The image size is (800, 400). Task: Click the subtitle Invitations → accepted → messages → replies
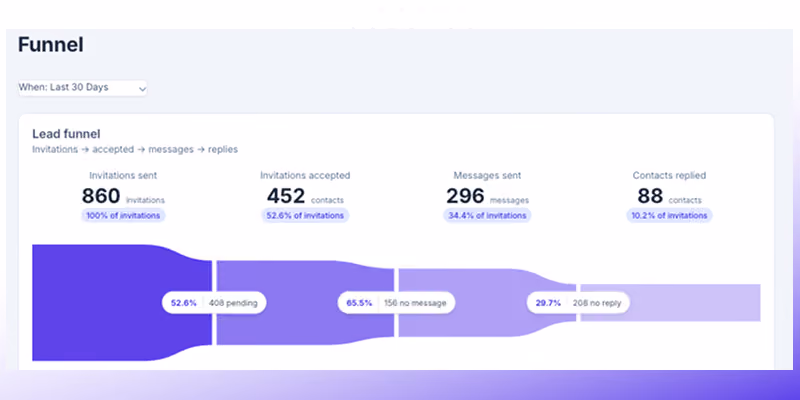click(x=135, y=149)
